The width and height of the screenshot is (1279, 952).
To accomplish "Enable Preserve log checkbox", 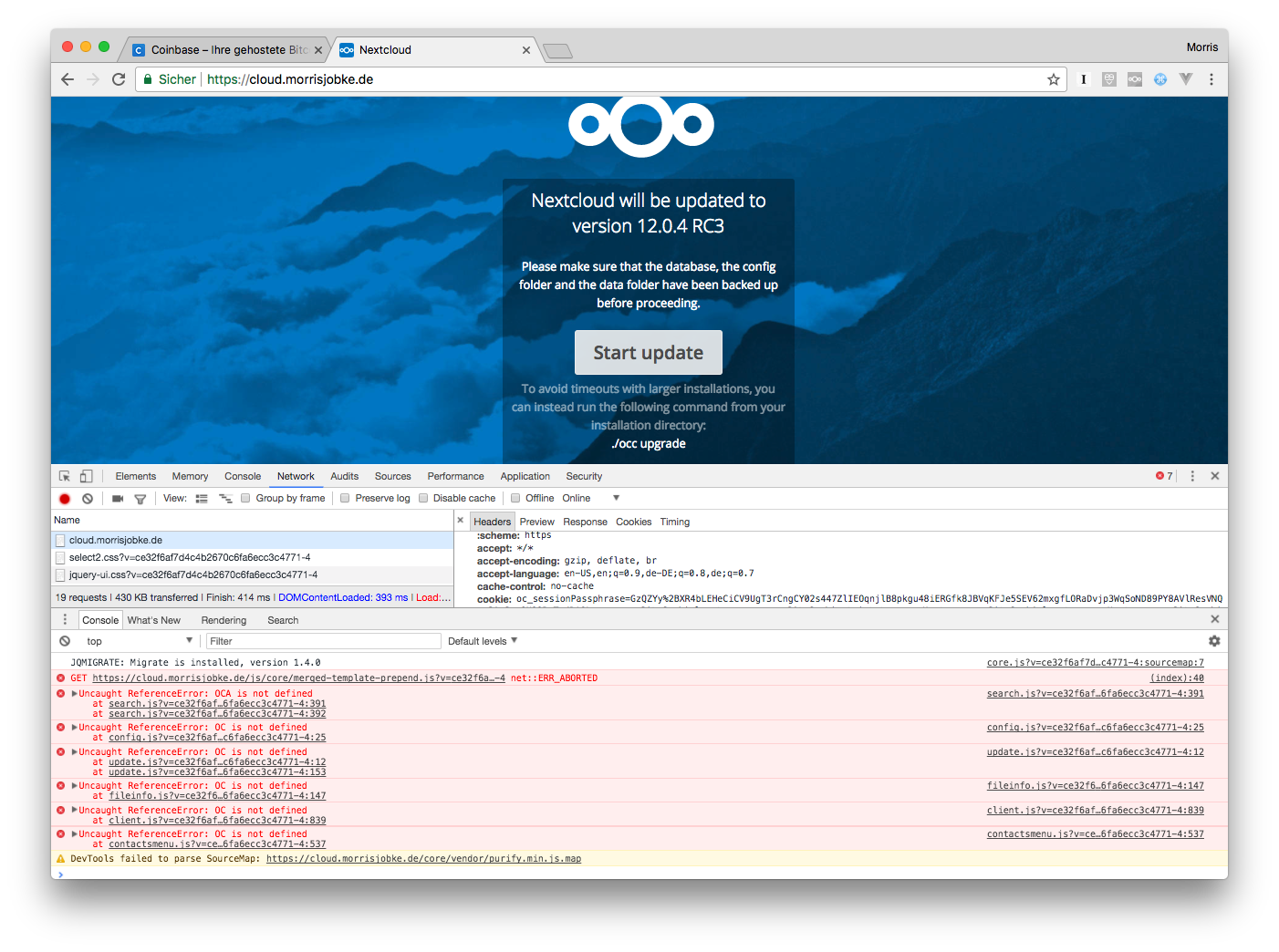I will (345, 498).
